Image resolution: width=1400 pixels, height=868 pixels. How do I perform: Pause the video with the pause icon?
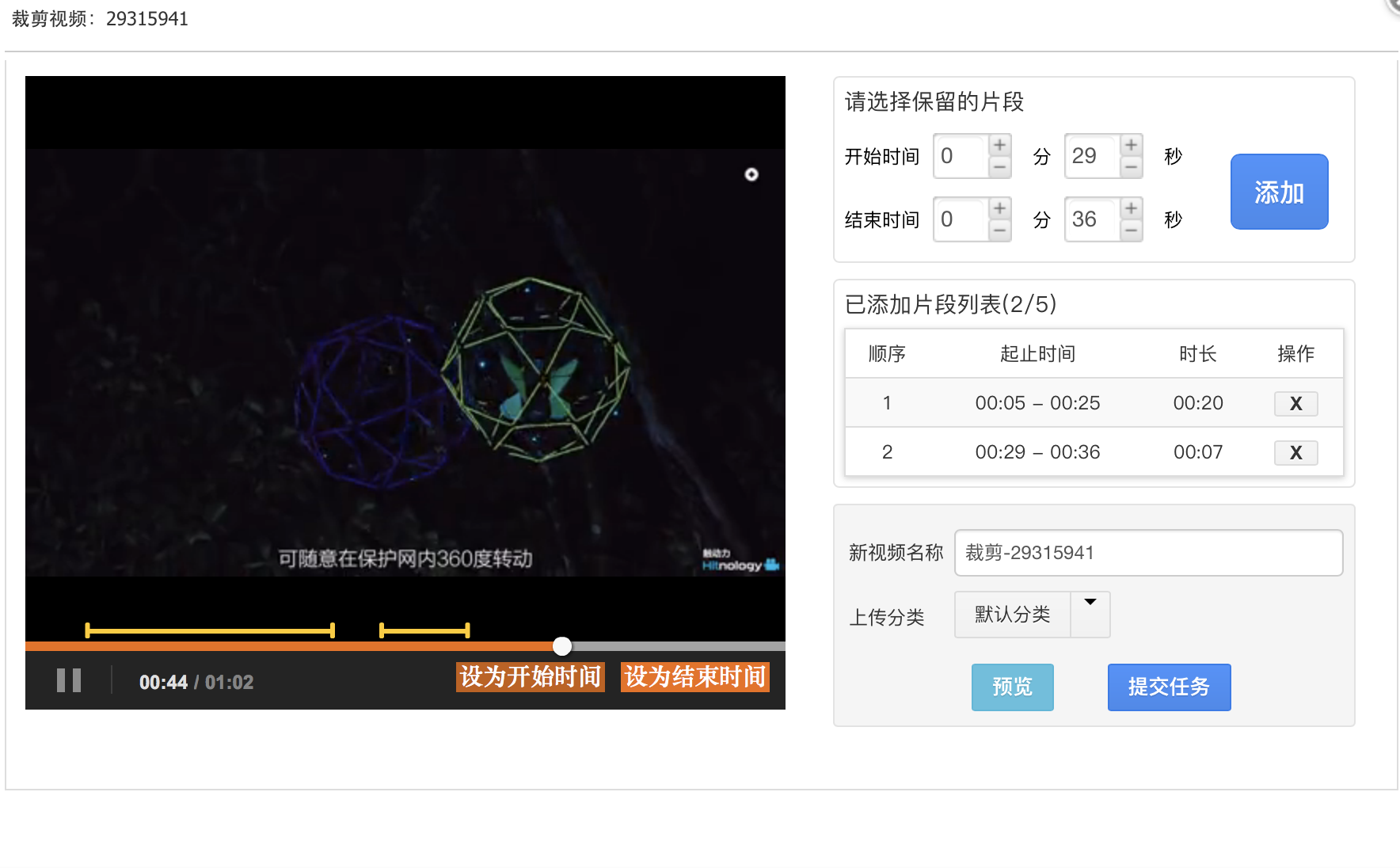click(69, 680)
